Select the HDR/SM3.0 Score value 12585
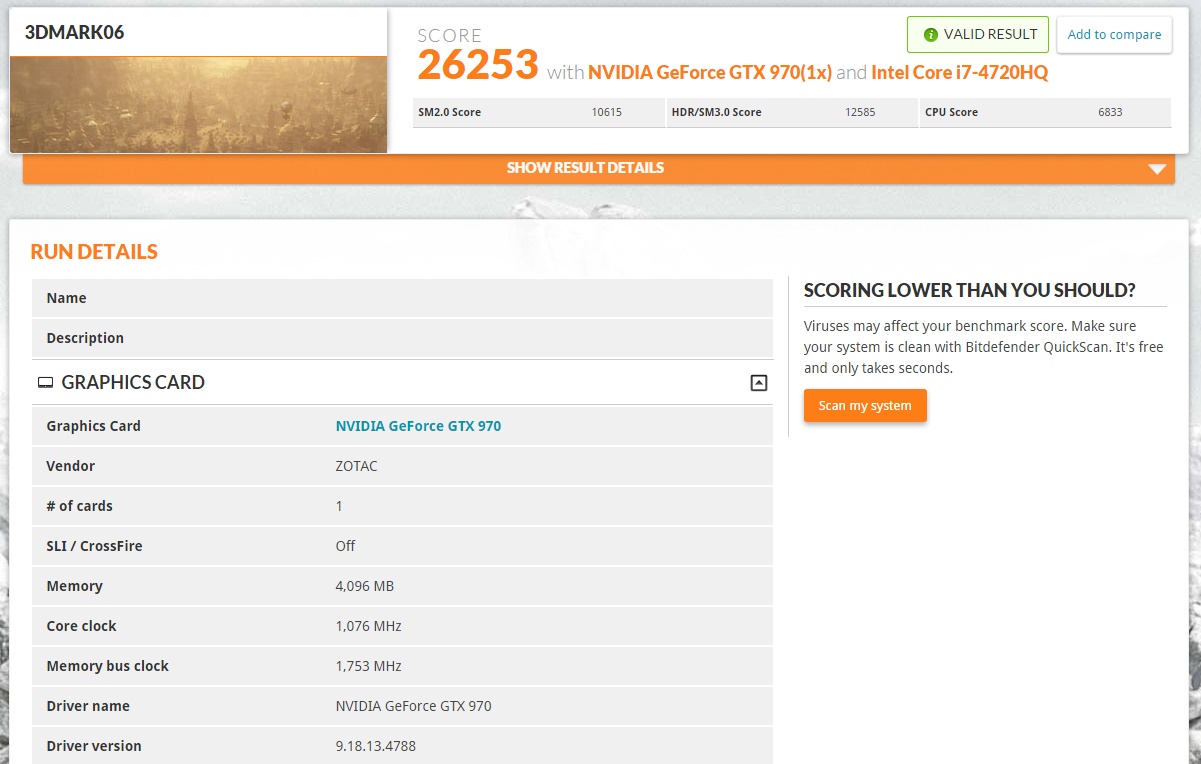This screenshot has width=1201, height=764. click(x=860, y=112)
